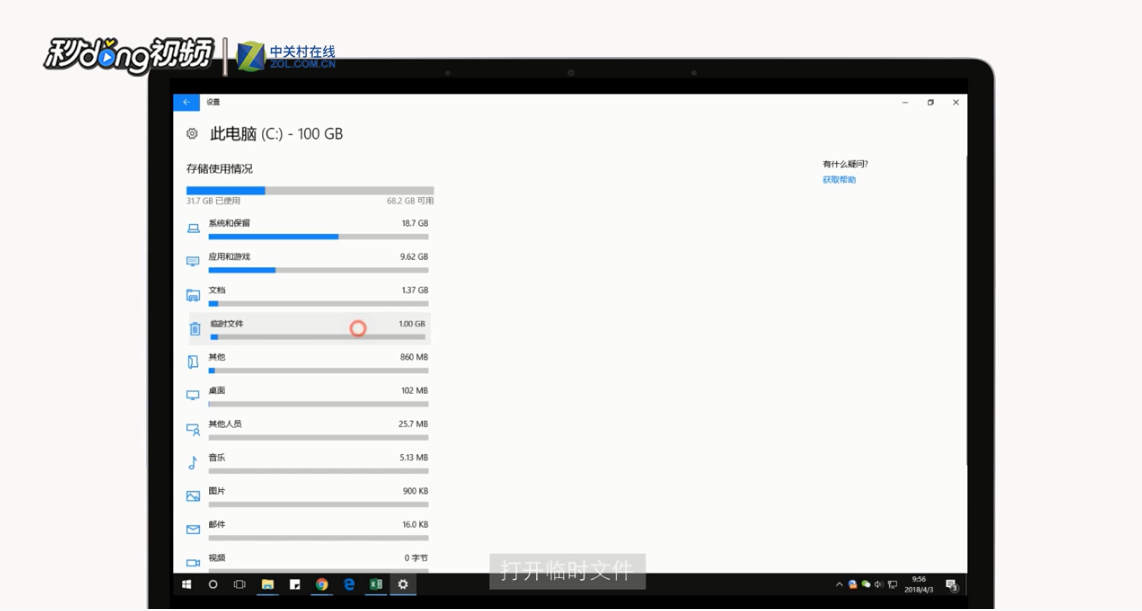The width and height of the screenshot is (1142, 611).
Task: Click the trash icon beside 临时文件
Action: 192,328
